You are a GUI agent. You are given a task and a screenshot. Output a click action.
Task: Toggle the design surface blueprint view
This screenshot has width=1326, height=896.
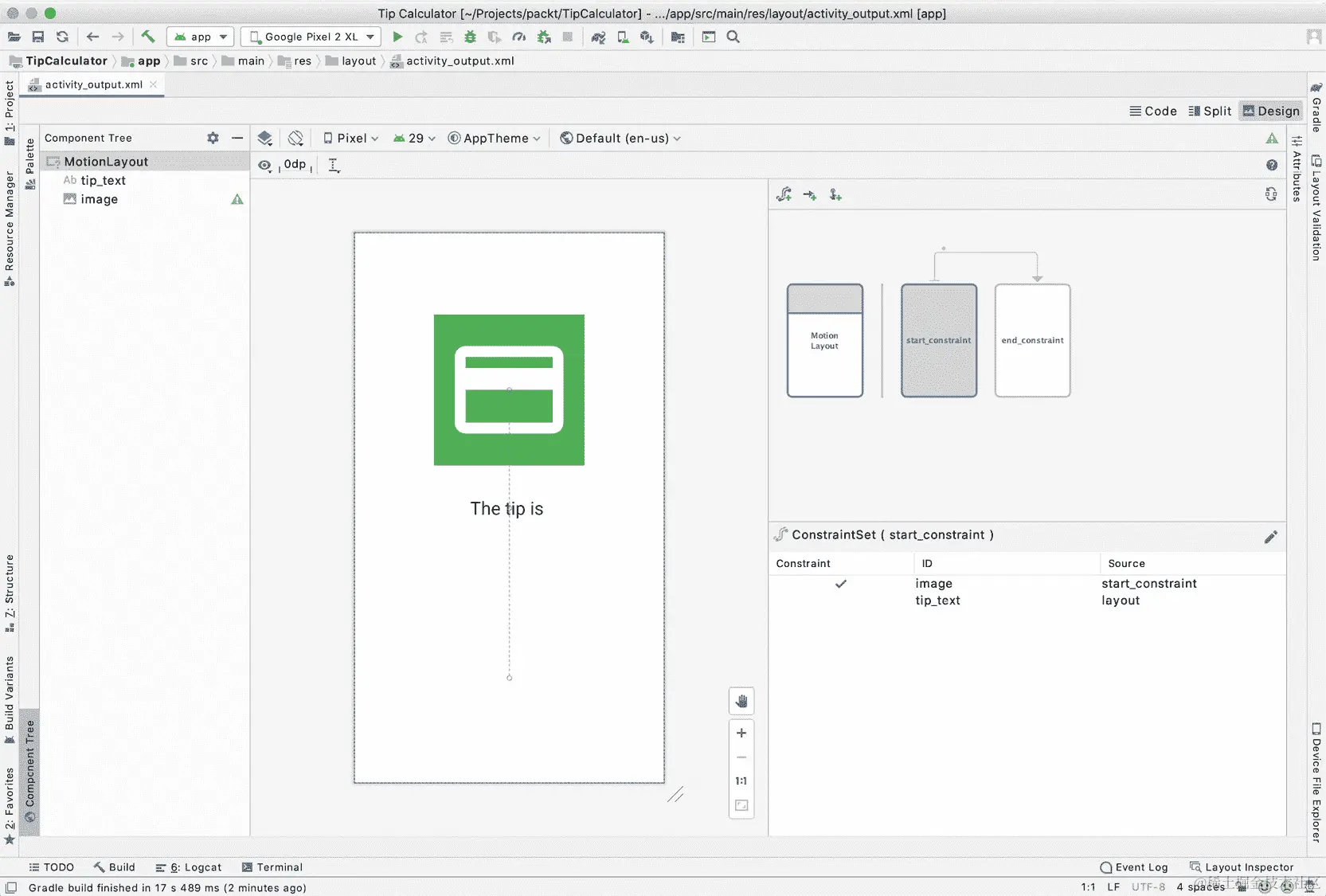pyautogui.click(x=265, y=138)
